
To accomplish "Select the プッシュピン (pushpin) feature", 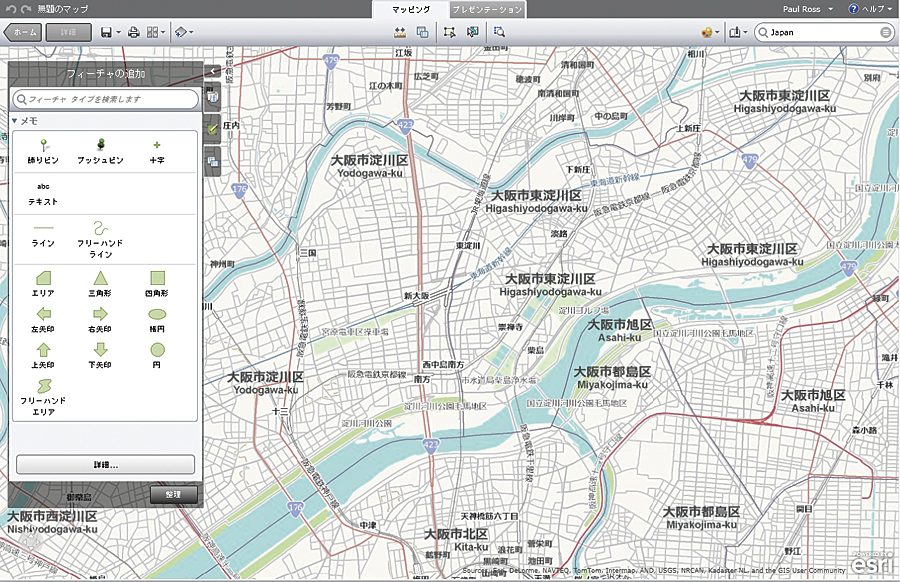I will pos(100,150).
